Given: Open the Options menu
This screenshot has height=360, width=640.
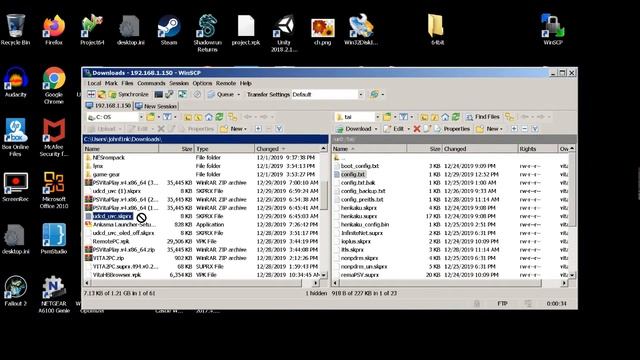Looking at the screenshot, I should pyautogui.click(x=202, y=83).
